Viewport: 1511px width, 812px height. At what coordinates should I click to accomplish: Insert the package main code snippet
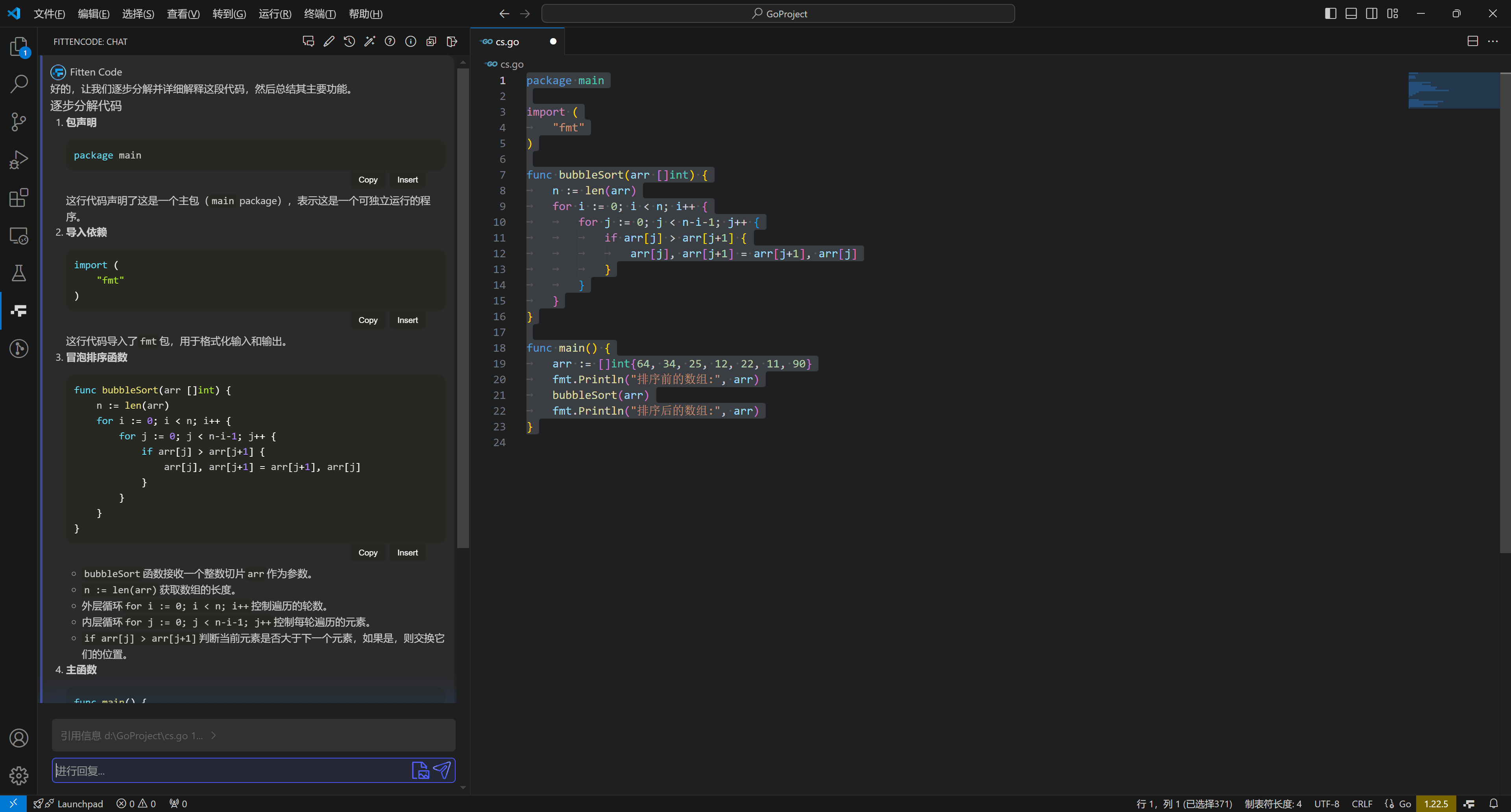tap(407, 179)
